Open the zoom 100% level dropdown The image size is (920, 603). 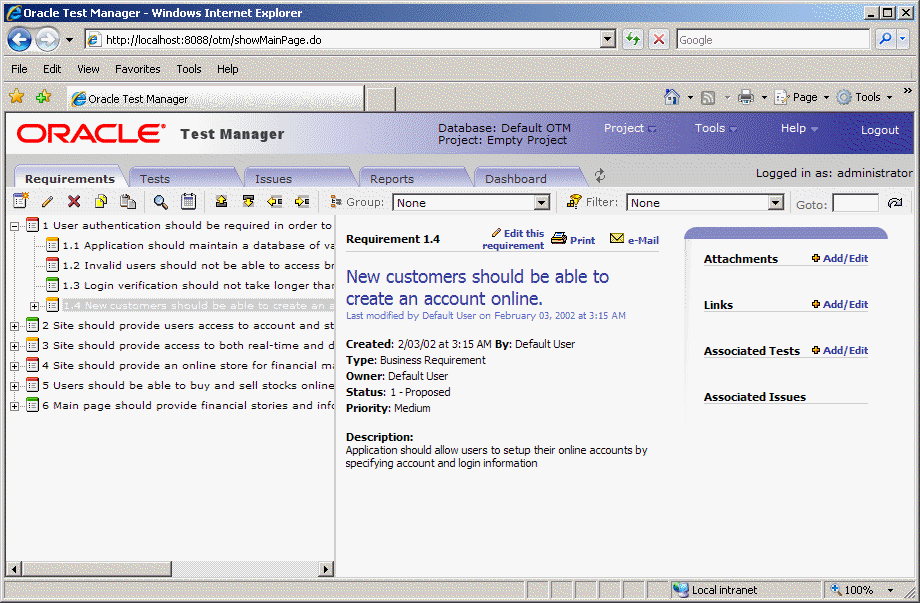click(x=891, y=590)
